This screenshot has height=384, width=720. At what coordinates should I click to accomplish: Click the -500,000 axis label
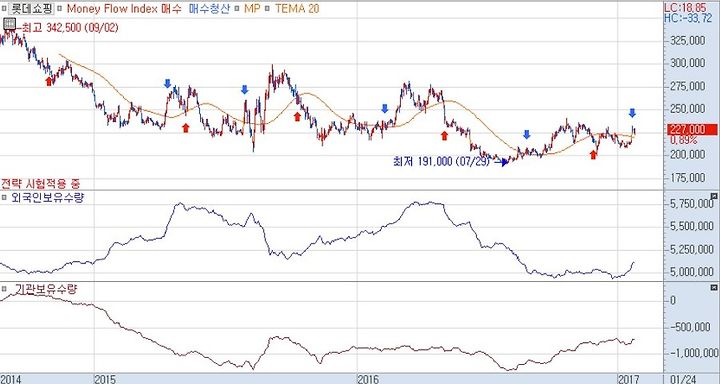click(x=691, y=327)
